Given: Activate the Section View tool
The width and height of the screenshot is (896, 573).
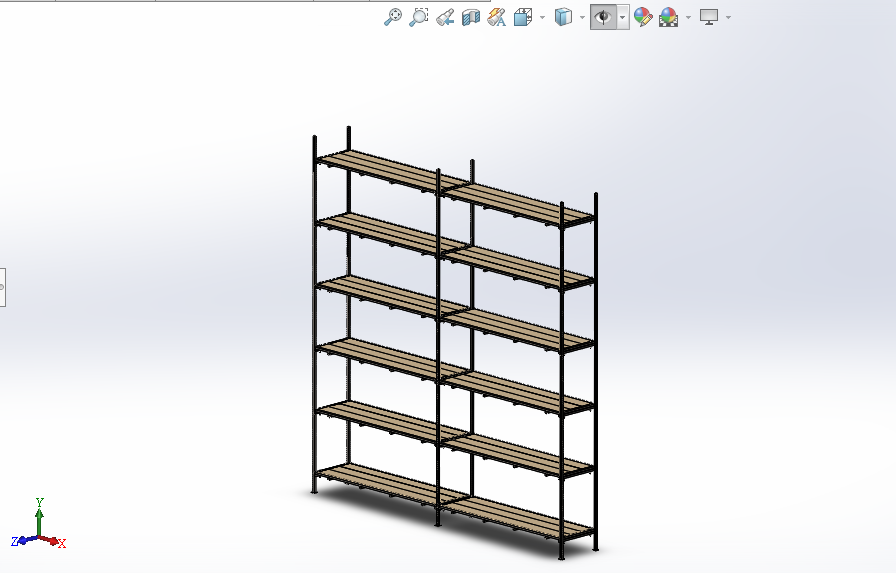Looking at the screenshot, I should click(x=470, y=17).
